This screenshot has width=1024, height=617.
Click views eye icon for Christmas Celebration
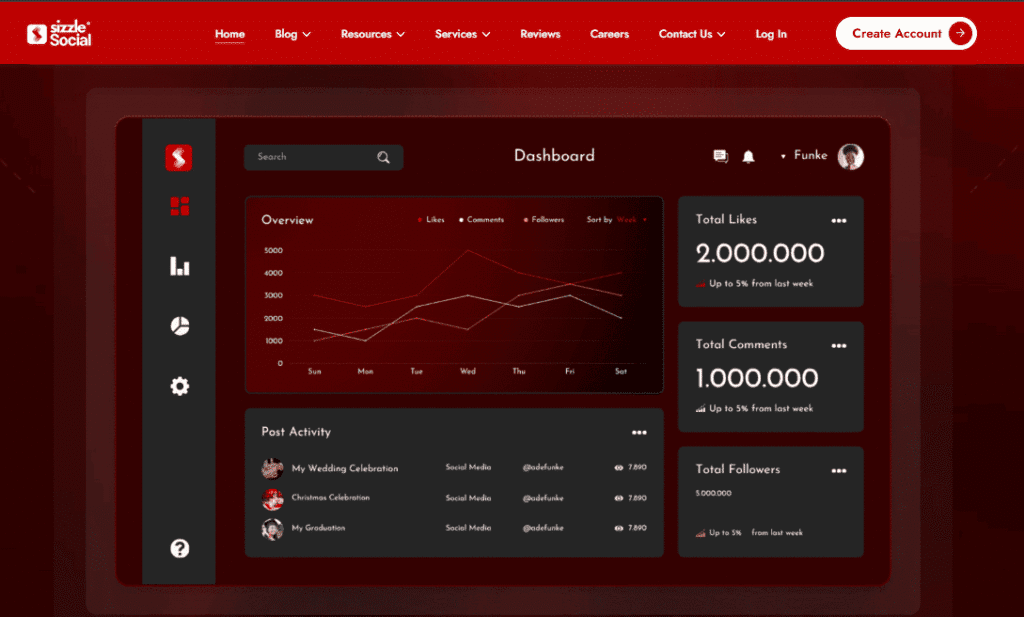pyautogui.click(x=618, y=498)
